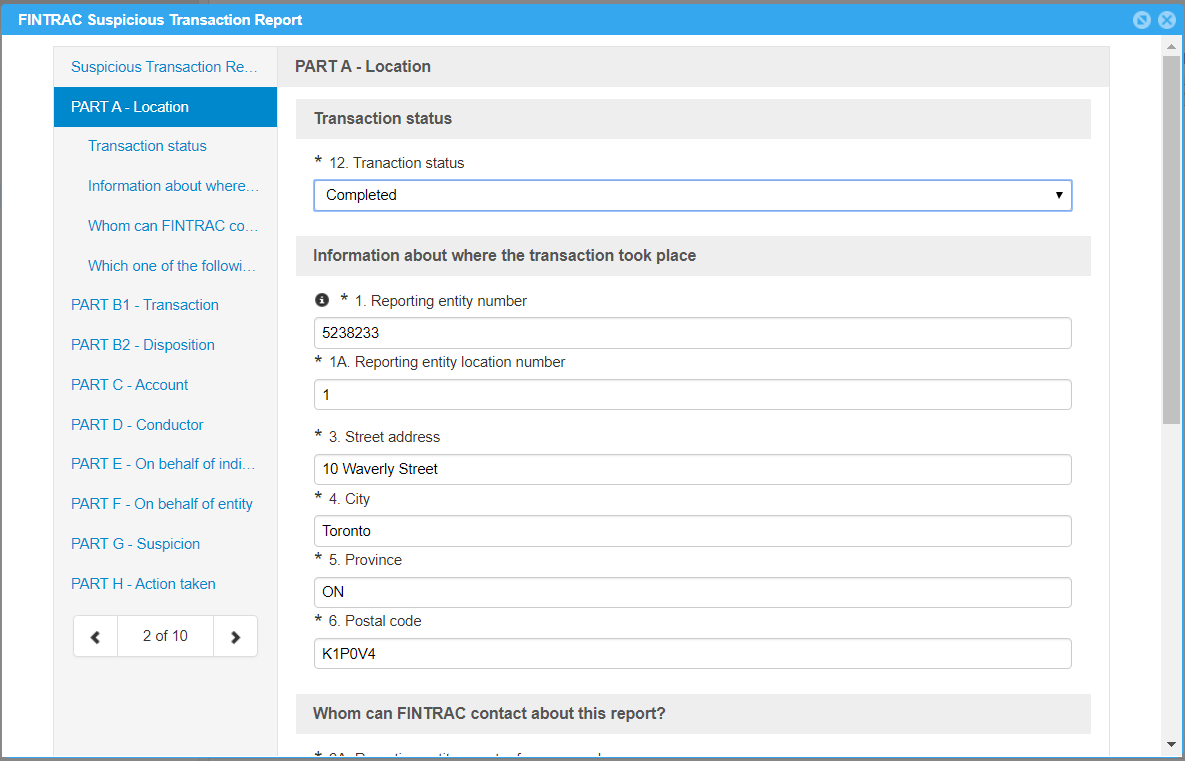Click 'Information about where the transaction took place' heading
The height and width of the screenshot is (761, 1185).
(x=504, y=255)
